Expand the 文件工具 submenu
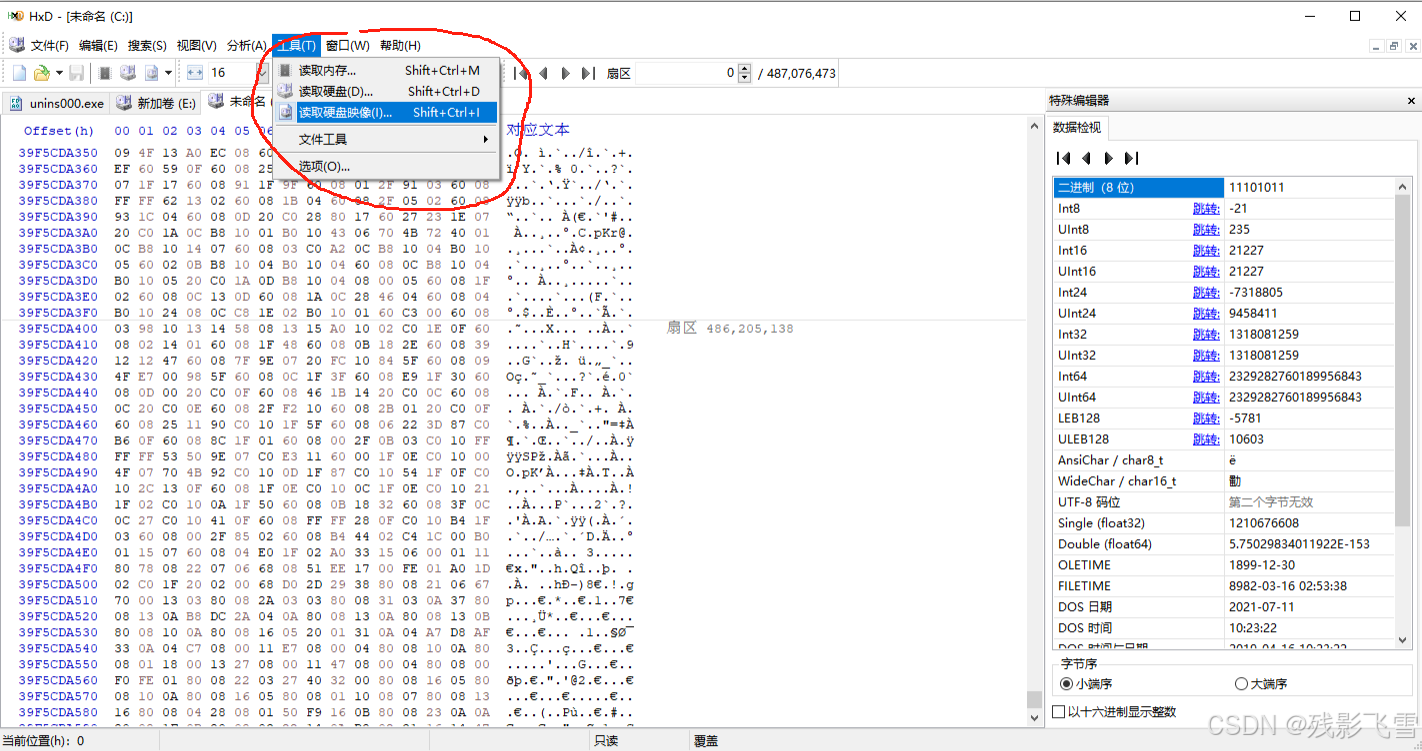The width and height of the screenshot is (1422, 751). click(x=386, y=139)
